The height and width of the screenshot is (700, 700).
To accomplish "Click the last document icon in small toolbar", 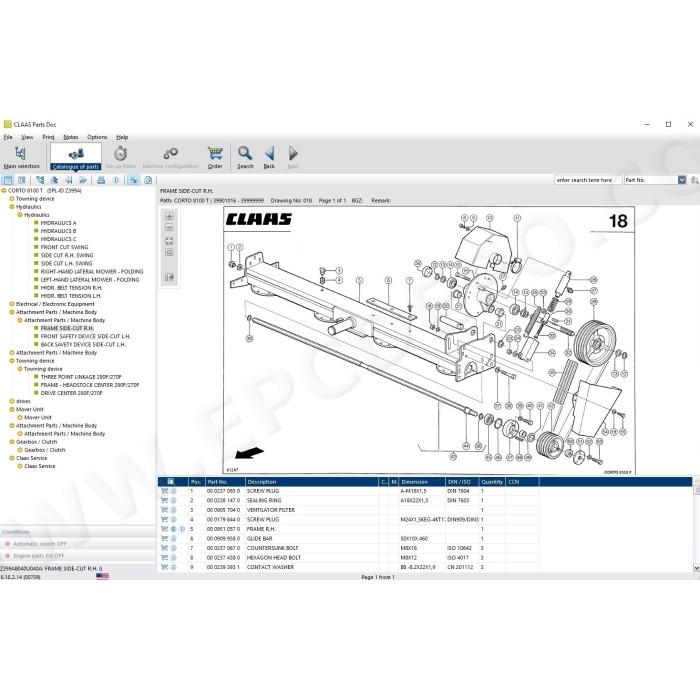I will (148, 180).
